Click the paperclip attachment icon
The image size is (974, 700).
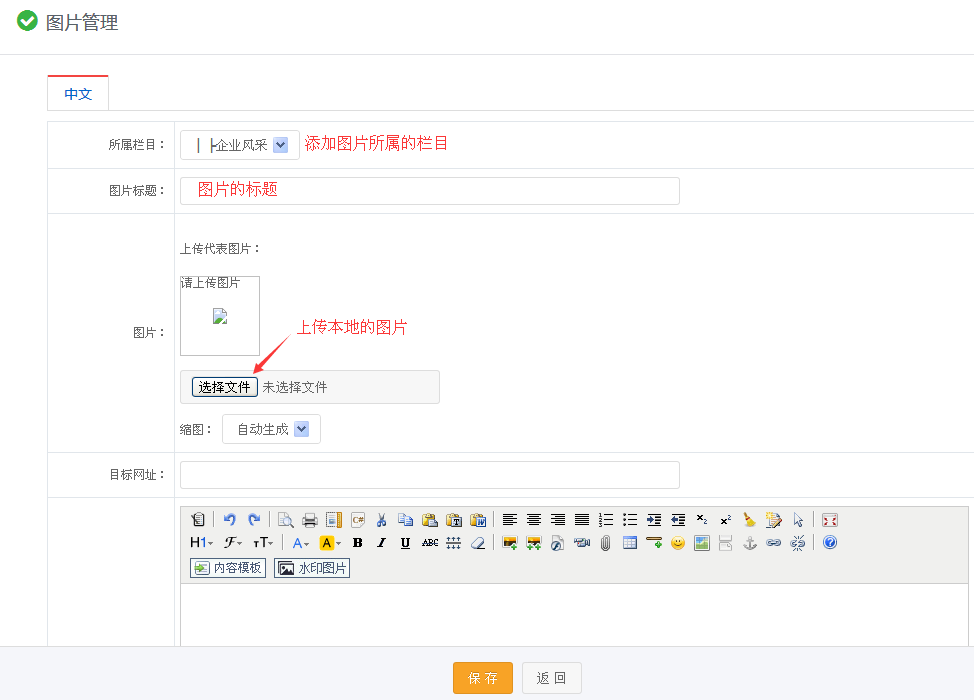tap(605, 543)
